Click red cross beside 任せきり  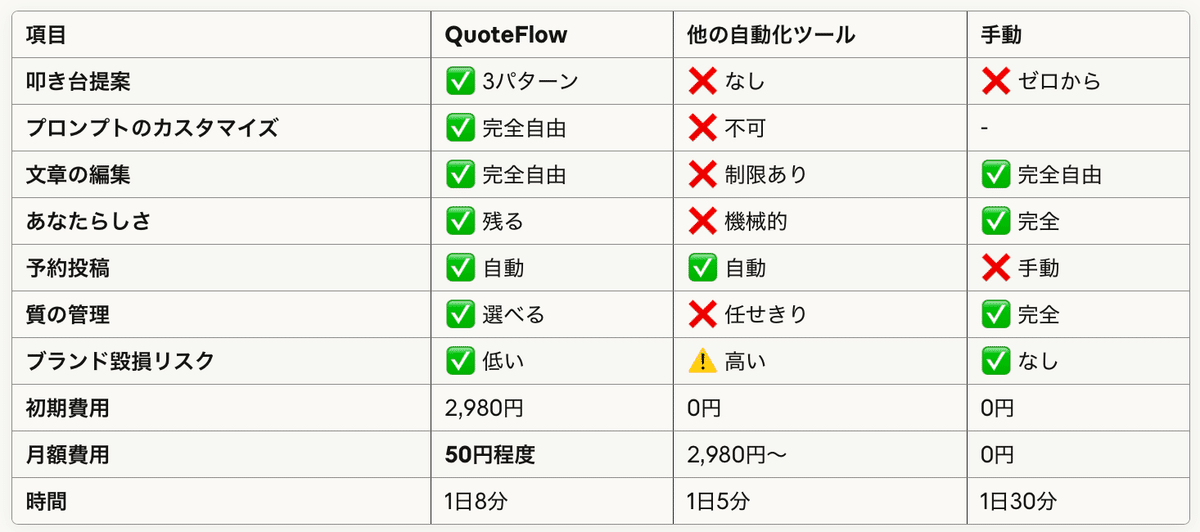coord(703,315)
